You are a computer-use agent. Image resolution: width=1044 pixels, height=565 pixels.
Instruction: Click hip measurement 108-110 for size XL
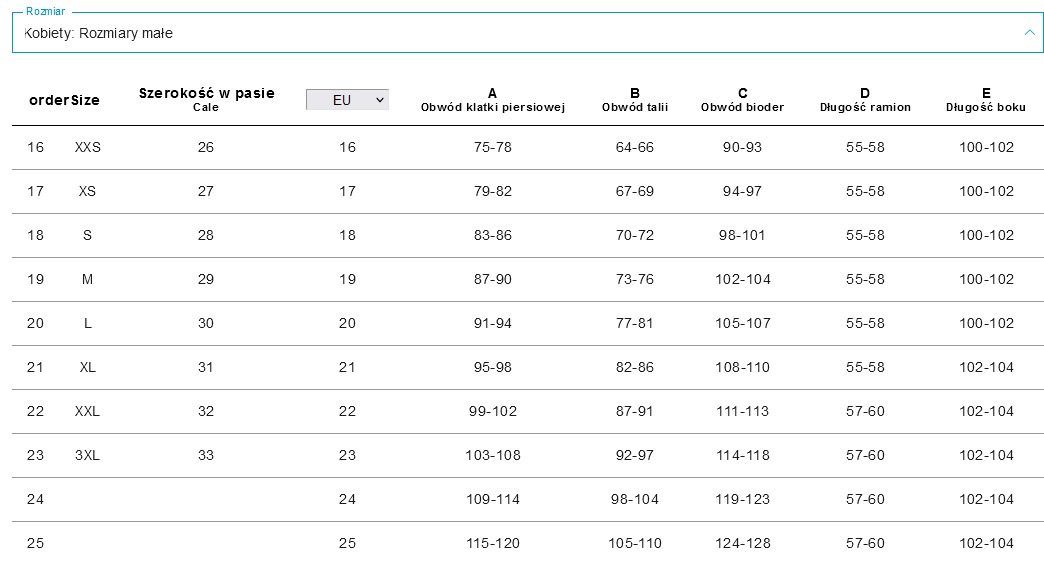(742, 367)
